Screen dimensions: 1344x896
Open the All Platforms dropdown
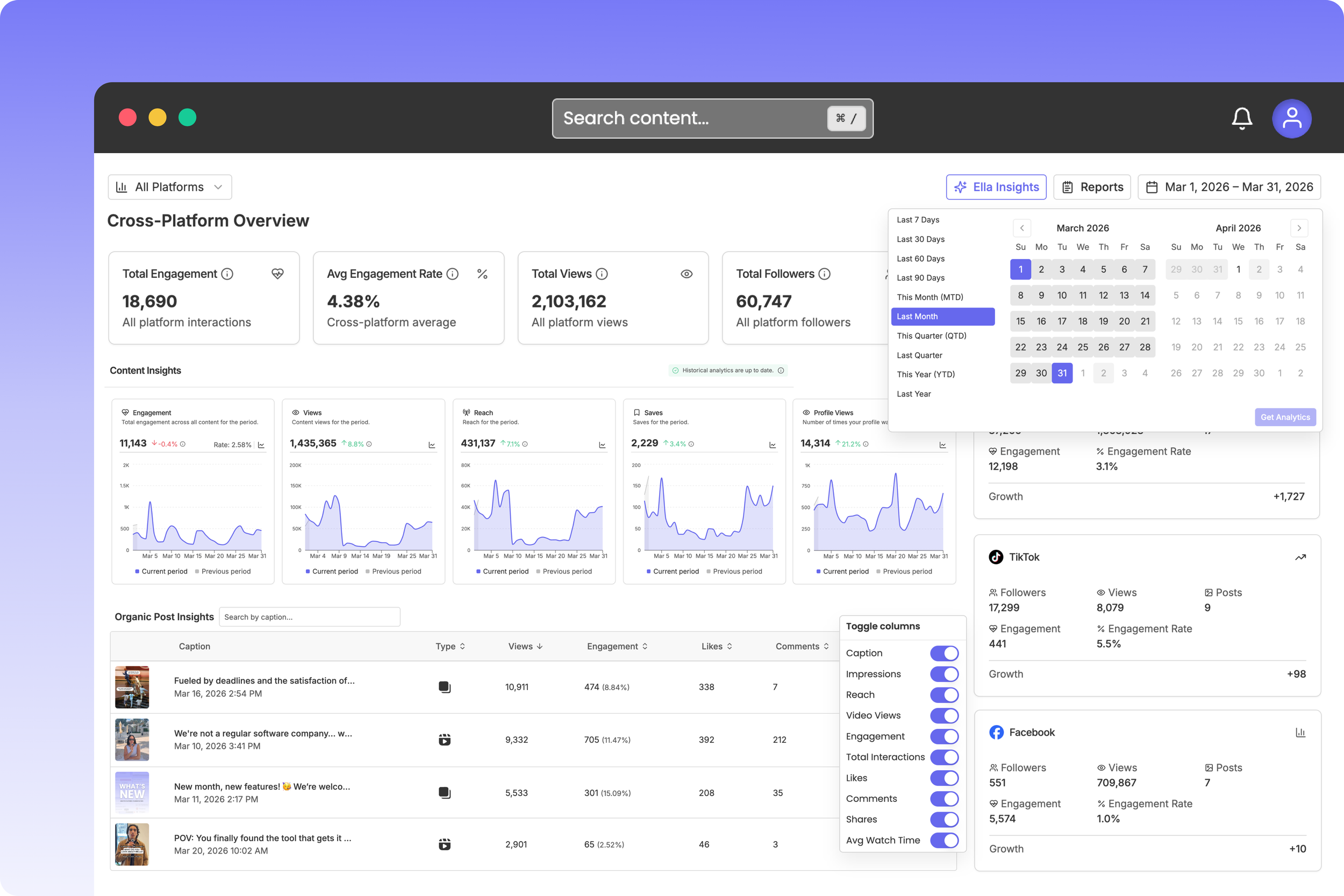[x=170, y=187]
